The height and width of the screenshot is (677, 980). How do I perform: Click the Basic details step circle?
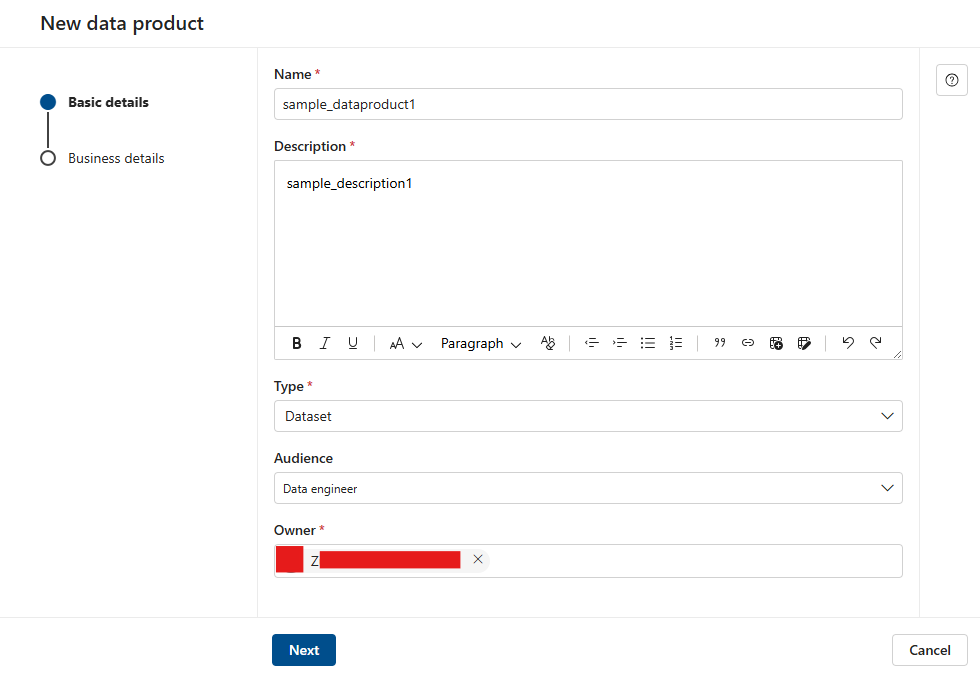48,103
